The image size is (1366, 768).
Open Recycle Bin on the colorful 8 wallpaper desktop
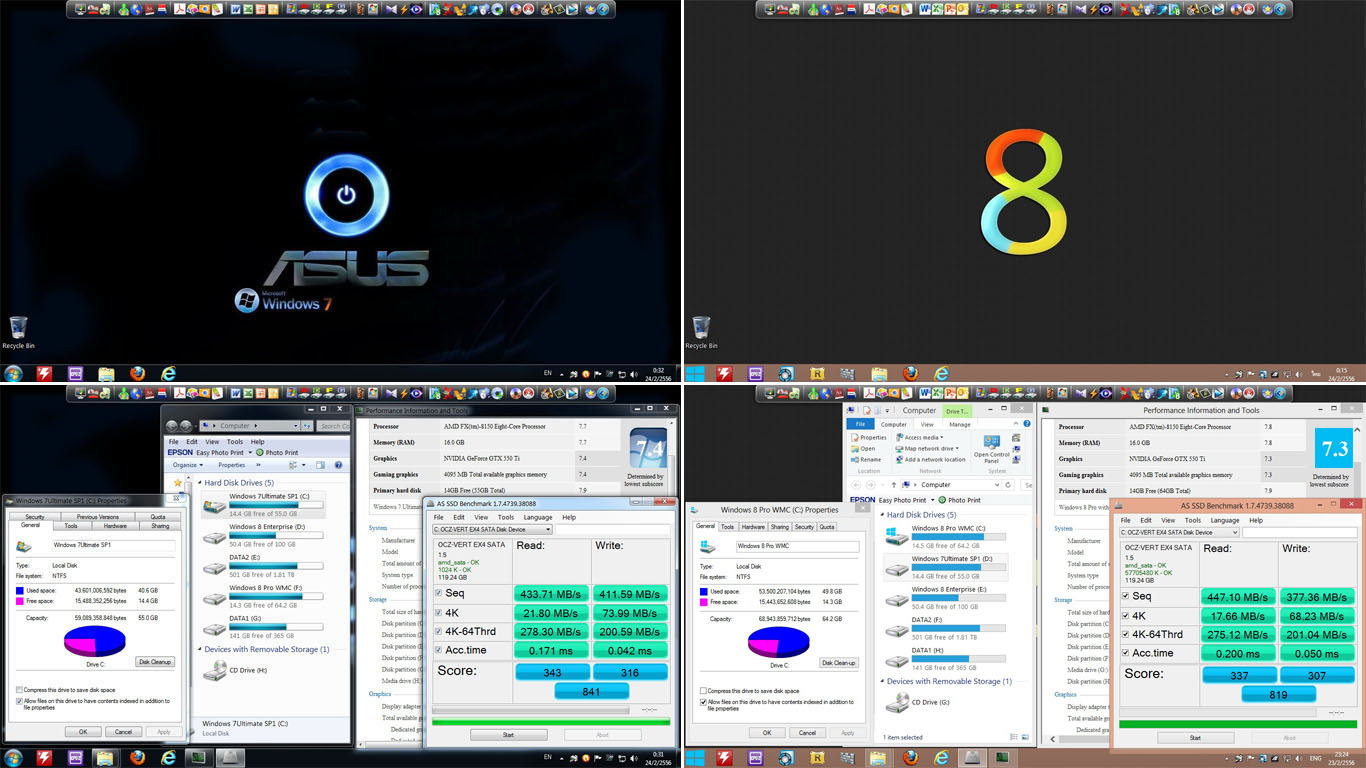(702, 332)
